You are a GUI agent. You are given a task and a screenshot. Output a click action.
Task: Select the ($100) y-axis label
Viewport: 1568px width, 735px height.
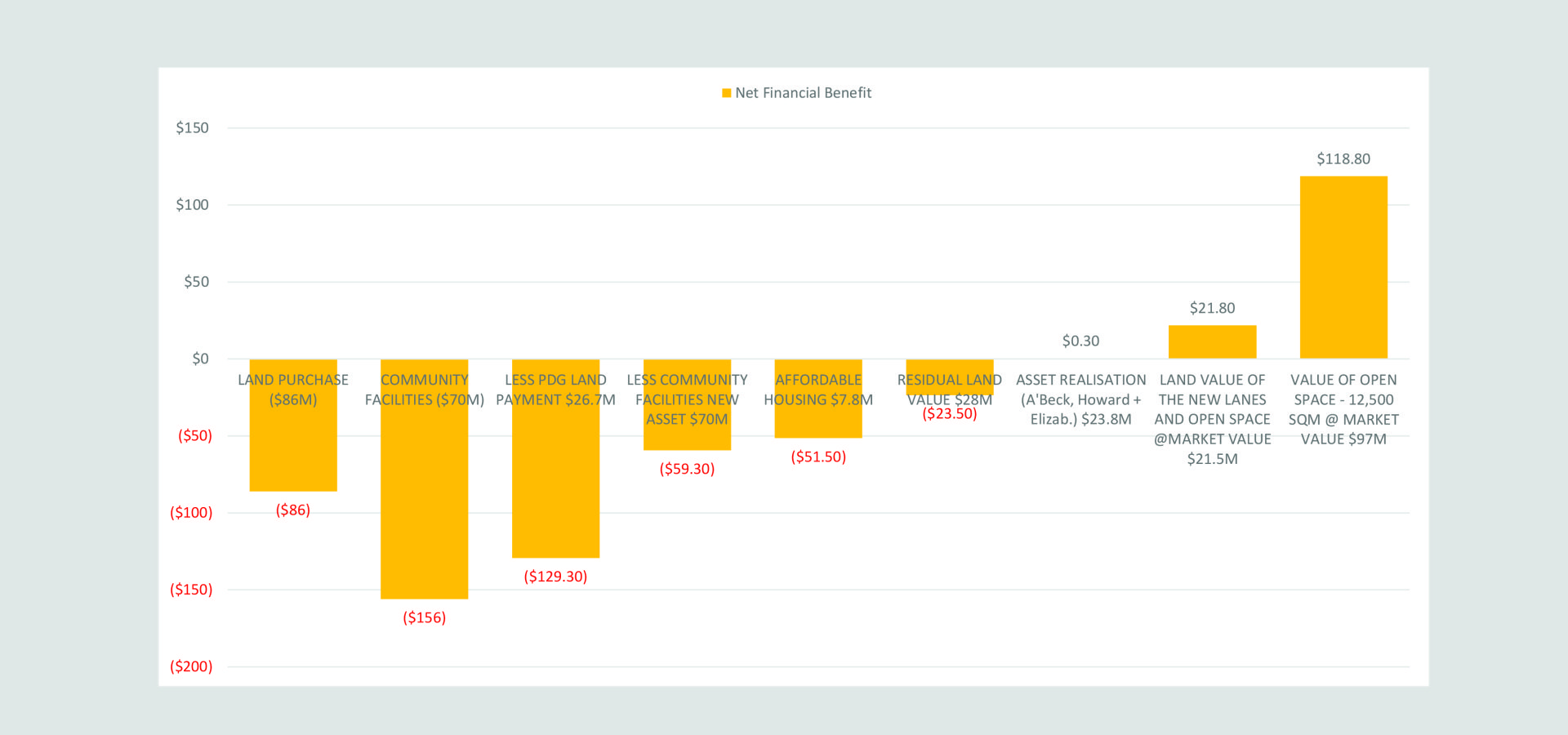[x=191, y=513]
